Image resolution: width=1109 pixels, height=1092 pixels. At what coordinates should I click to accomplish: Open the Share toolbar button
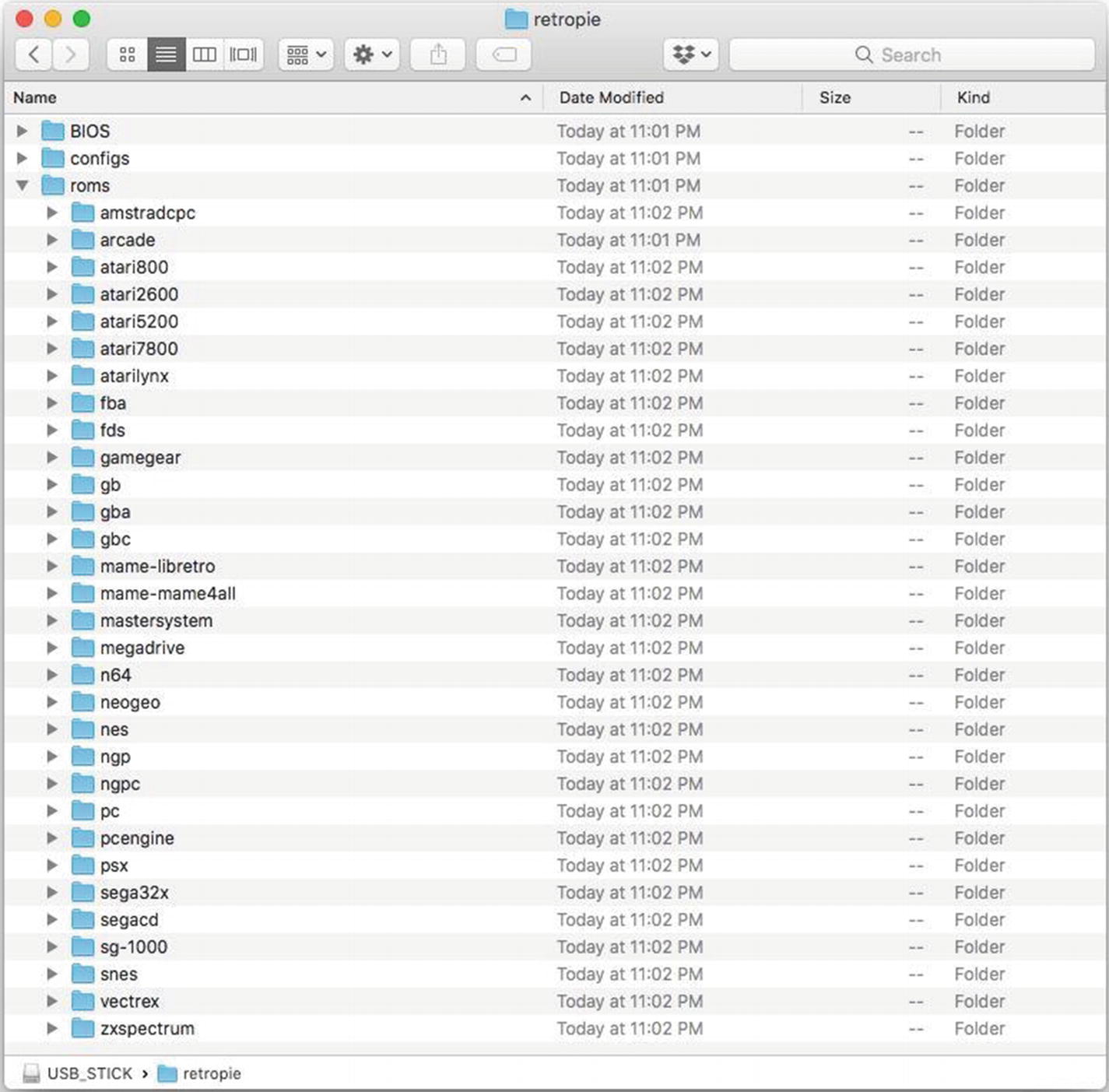438,54
